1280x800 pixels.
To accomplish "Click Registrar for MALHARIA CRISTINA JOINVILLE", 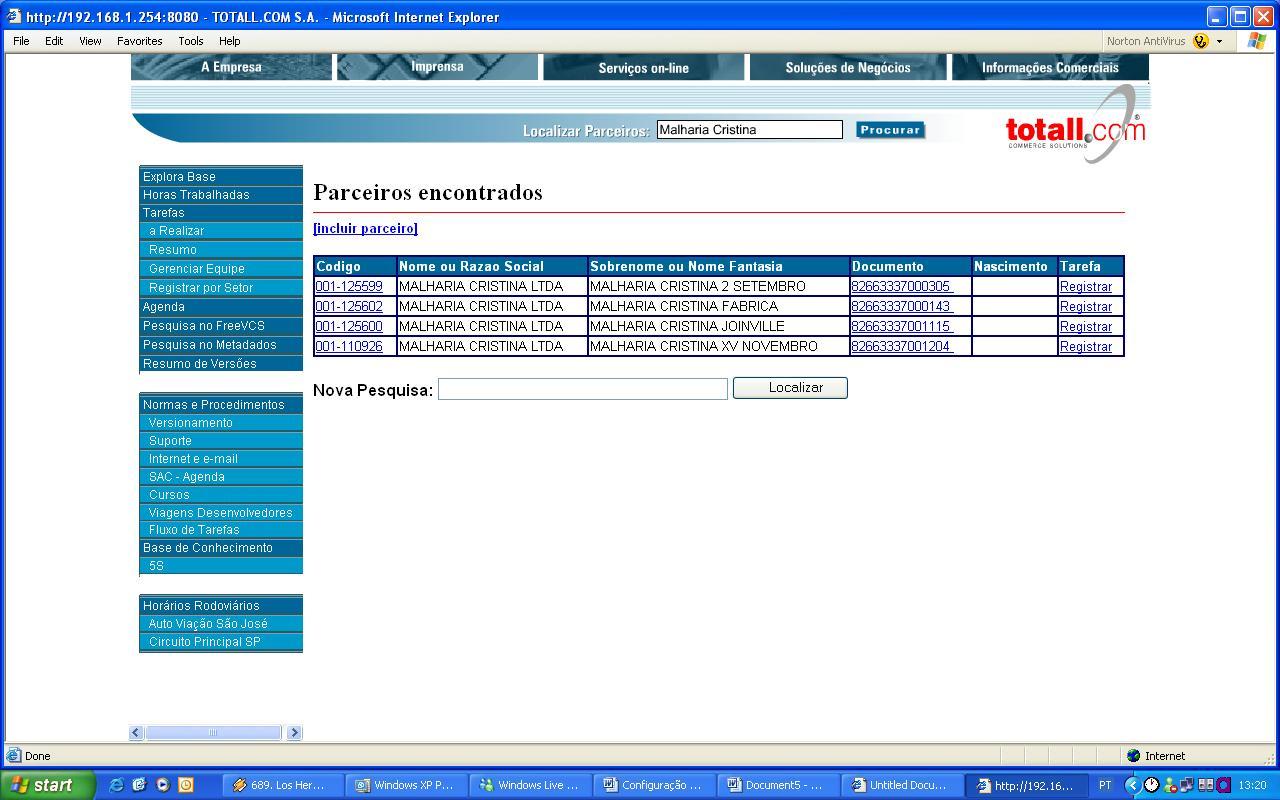I will tap(1085, 326).
